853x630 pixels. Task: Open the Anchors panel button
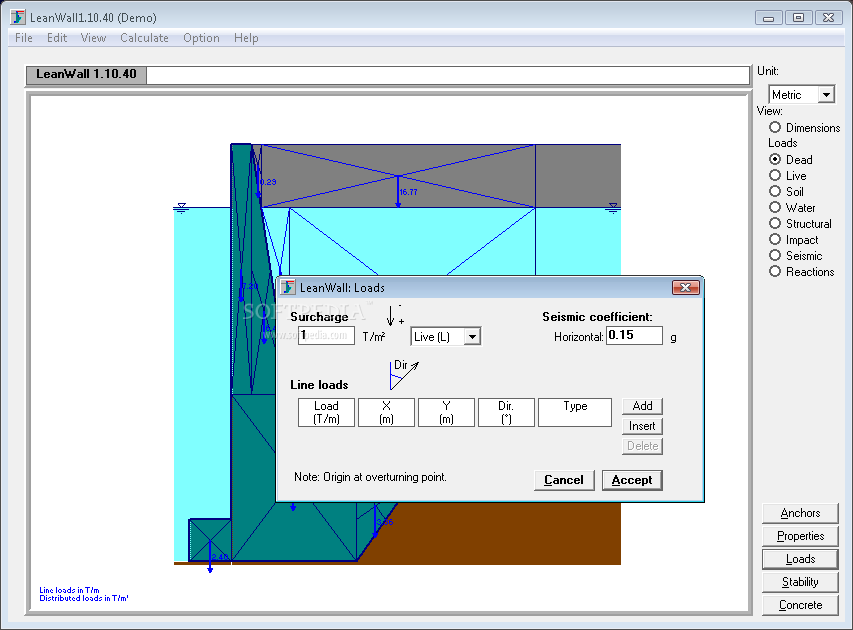point(800,513)
